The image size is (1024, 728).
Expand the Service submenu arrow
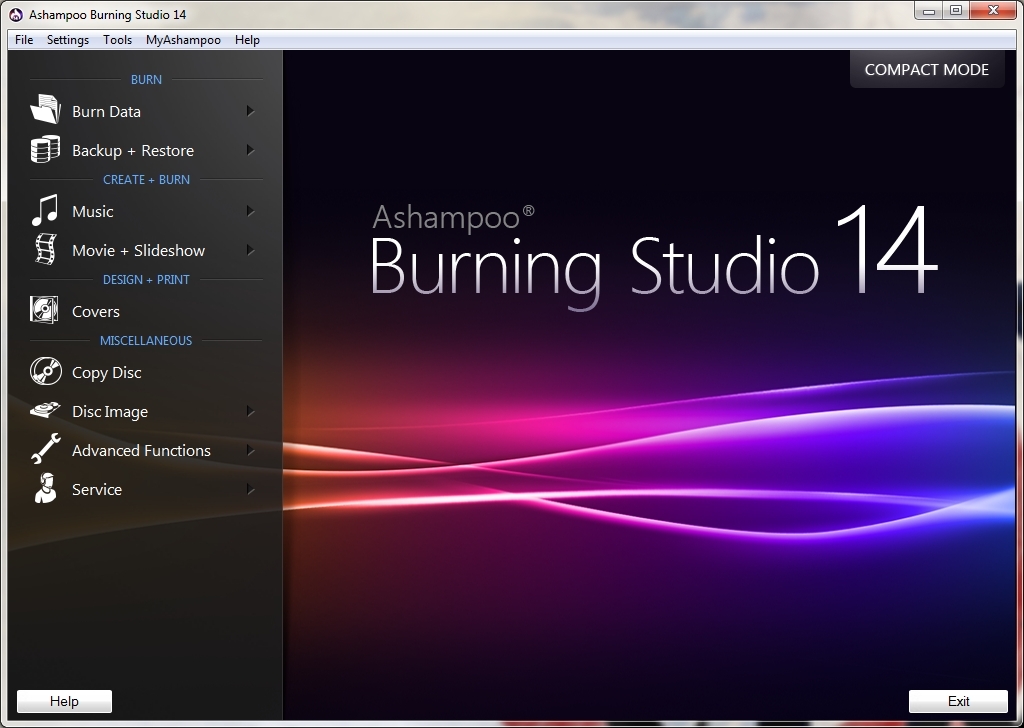(250, 489)
